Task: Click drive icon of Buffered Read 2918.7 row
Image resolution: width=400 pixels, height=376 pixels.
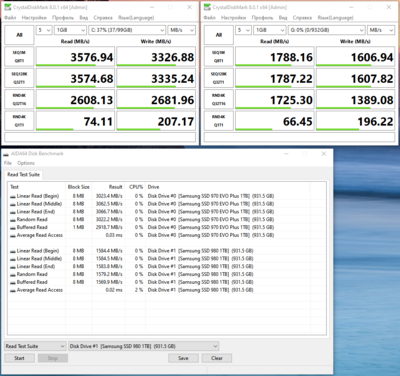Action: pyautogui.click(x=13, y=227)
